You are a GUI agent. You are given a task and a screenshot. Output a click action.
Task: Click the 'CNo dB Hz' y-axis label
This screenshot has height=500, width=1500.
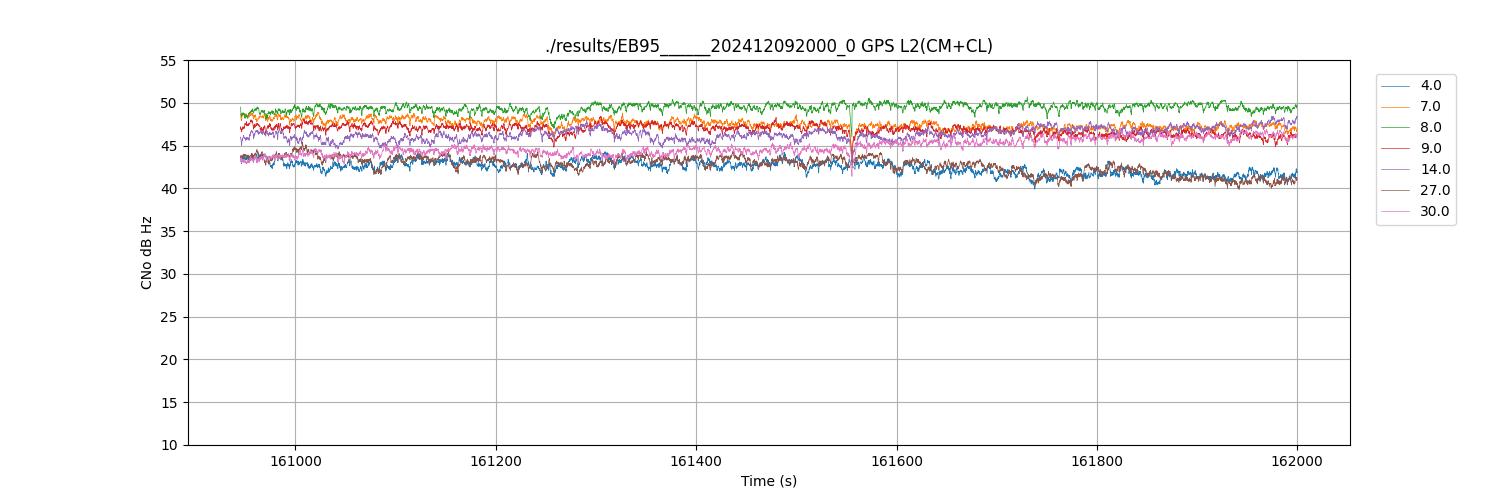point(147,253)
